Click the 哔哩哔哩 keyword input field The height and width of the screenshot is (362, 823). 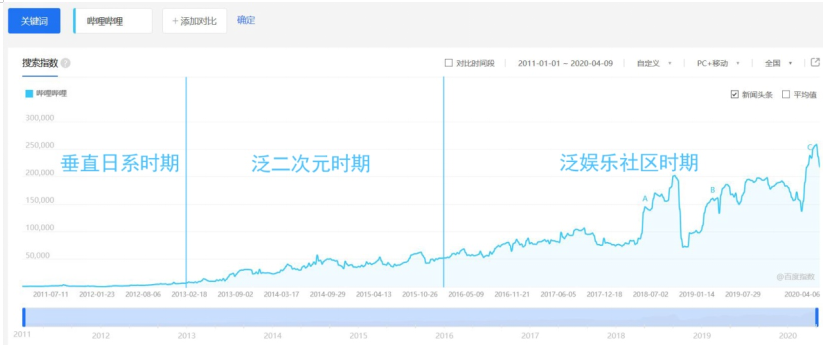[x=113, y=21]
